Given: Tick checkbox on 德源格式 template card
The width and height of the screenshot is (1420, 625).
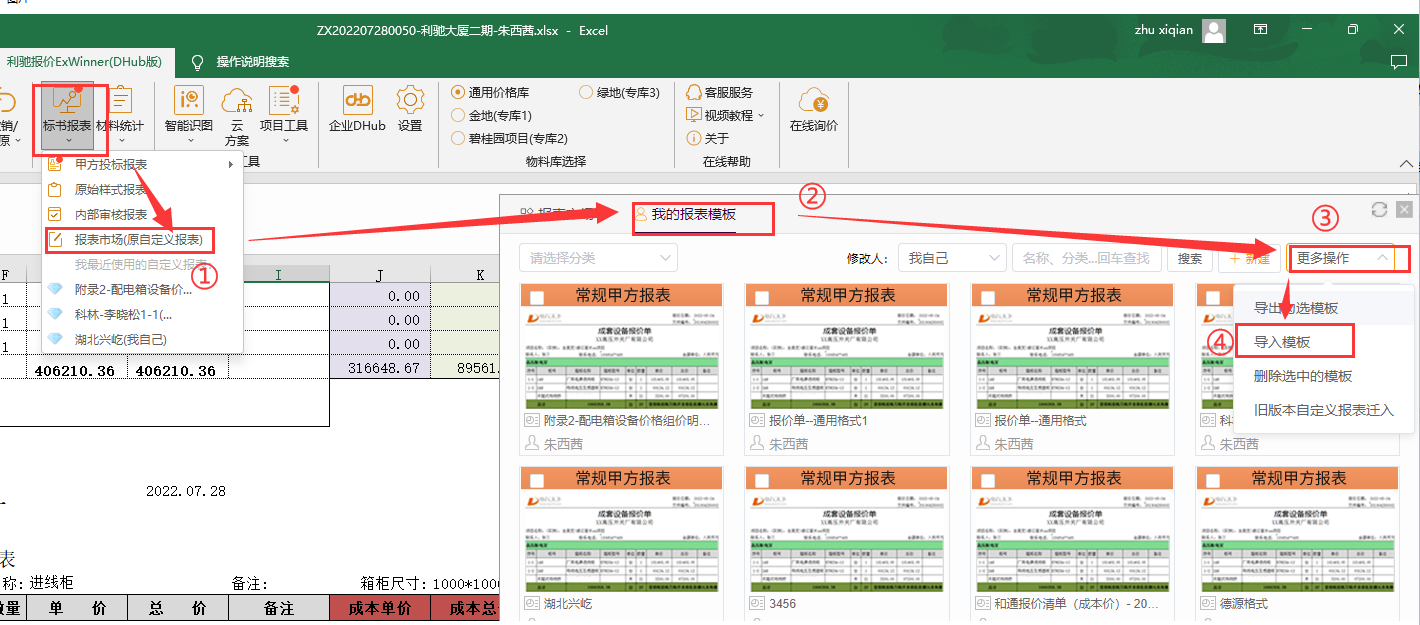Looking at the screenshot, I should point(1213,480).
